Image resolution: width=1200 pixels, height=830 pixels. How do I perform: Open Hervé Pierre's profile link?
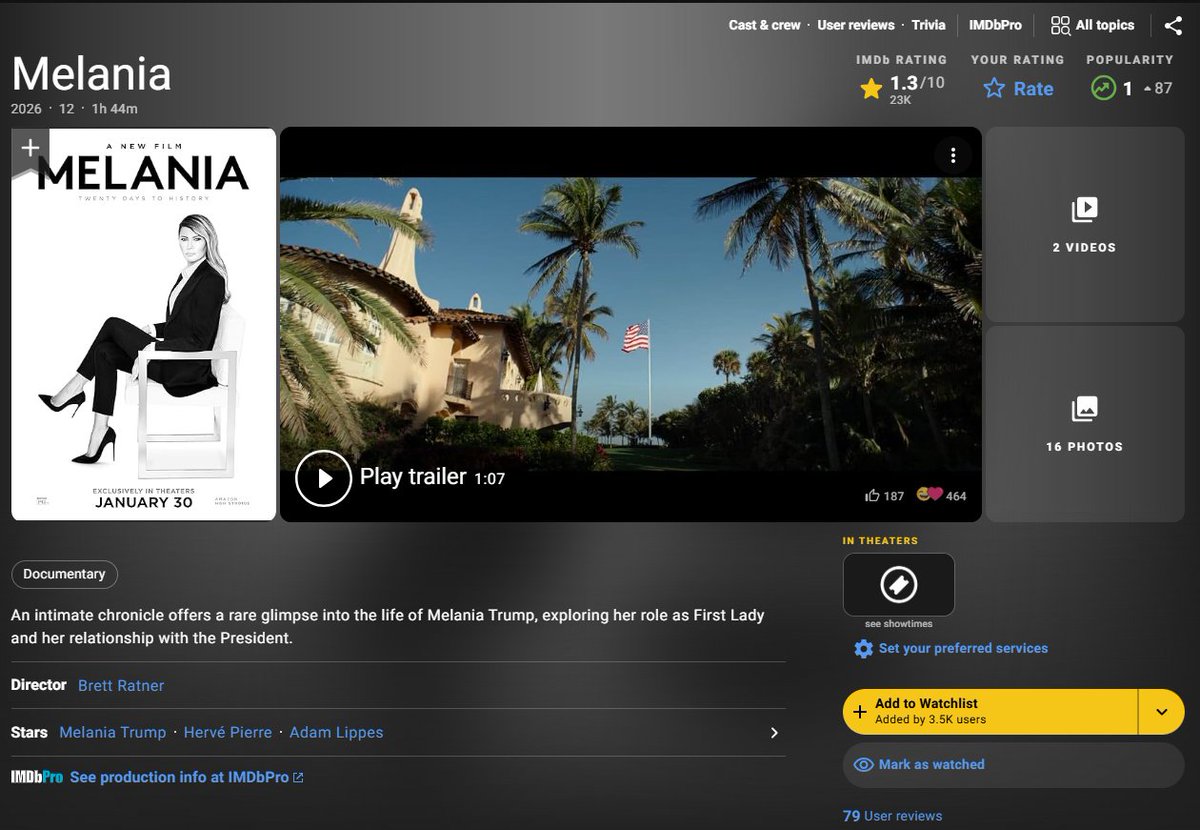click(228, 733)
